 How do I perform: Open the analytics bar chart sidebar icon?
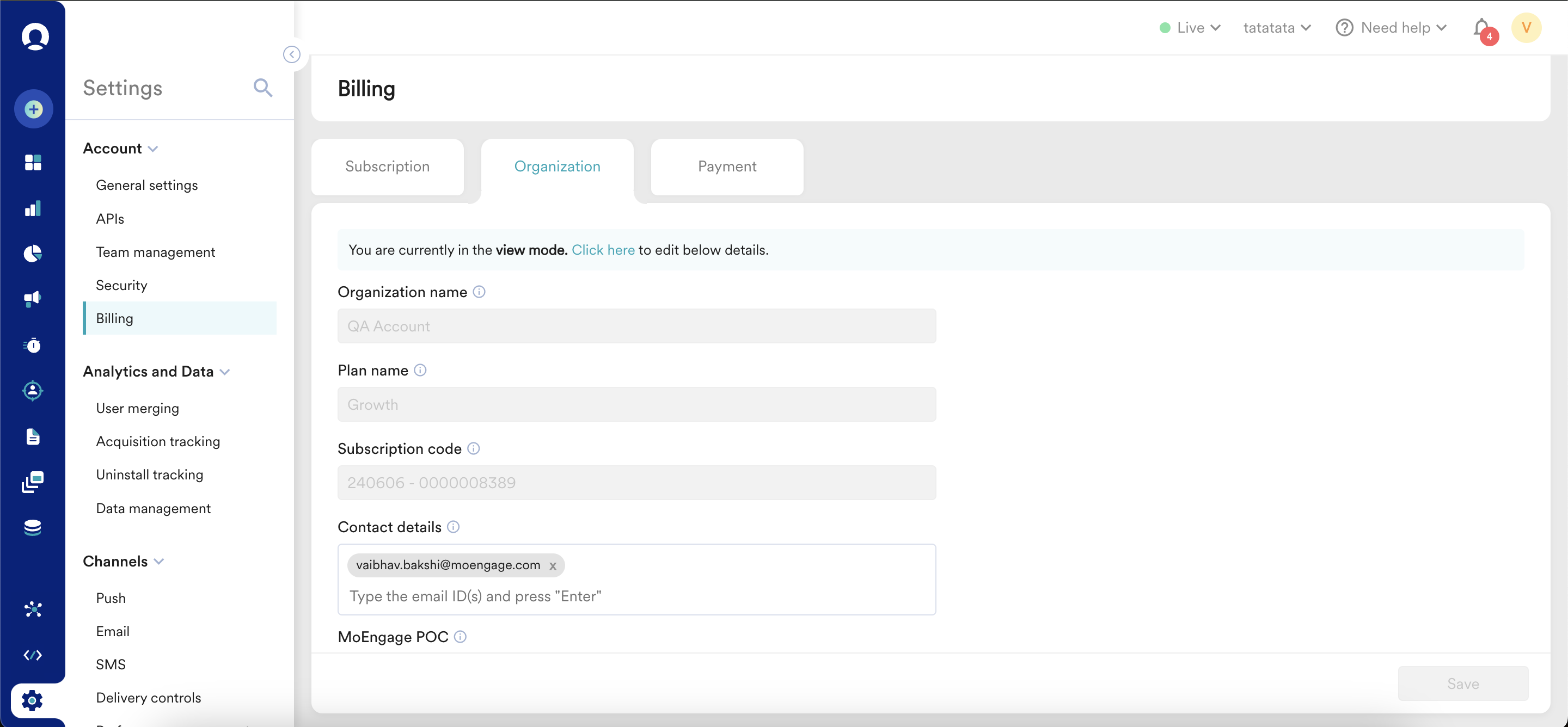(33, 208)
